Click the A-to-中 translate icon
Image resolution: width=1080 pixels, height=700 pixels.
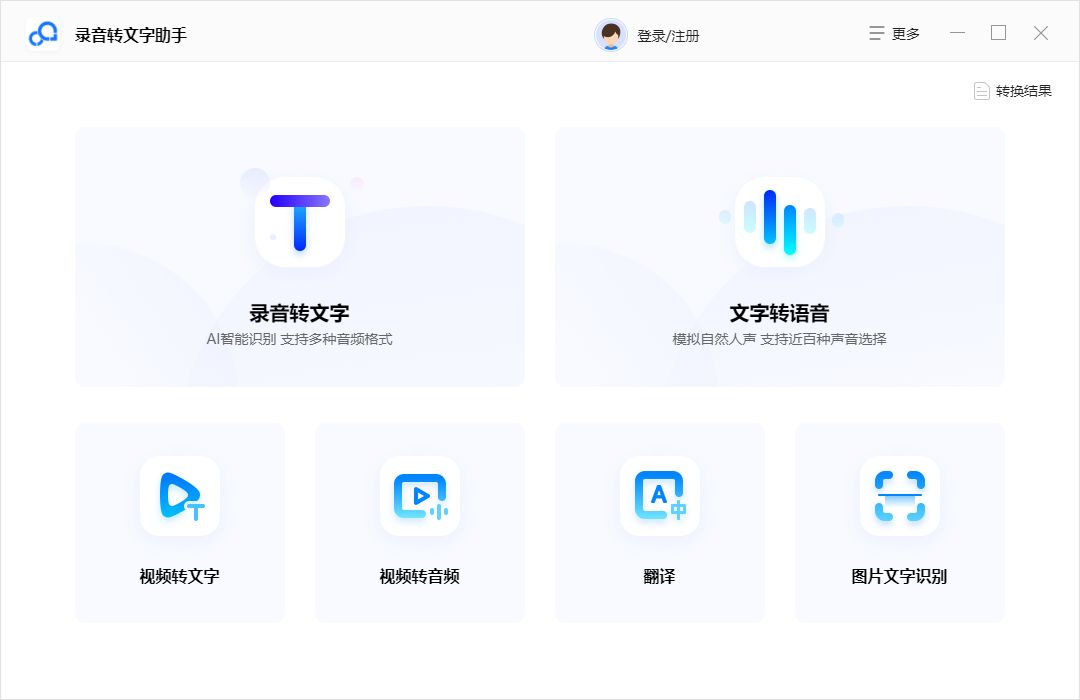coord(659,496)
